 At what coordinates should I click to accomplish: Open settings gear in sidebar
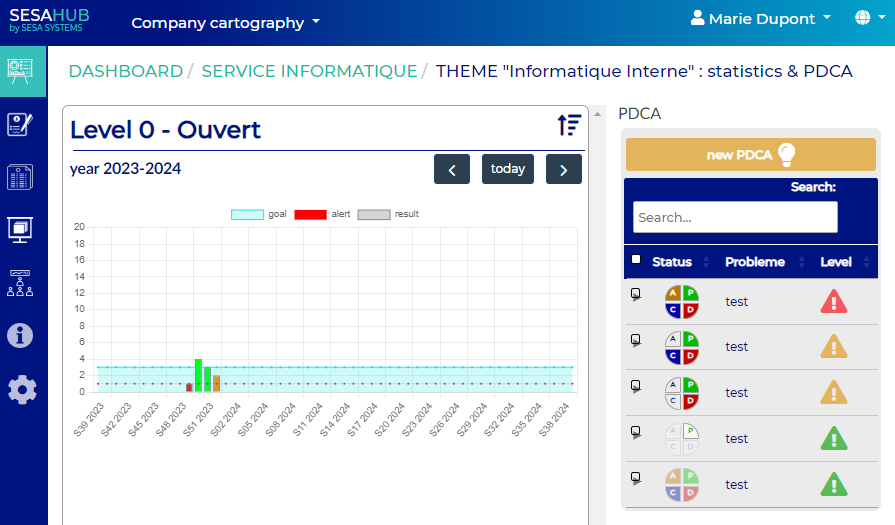click(x=22, y=388)
